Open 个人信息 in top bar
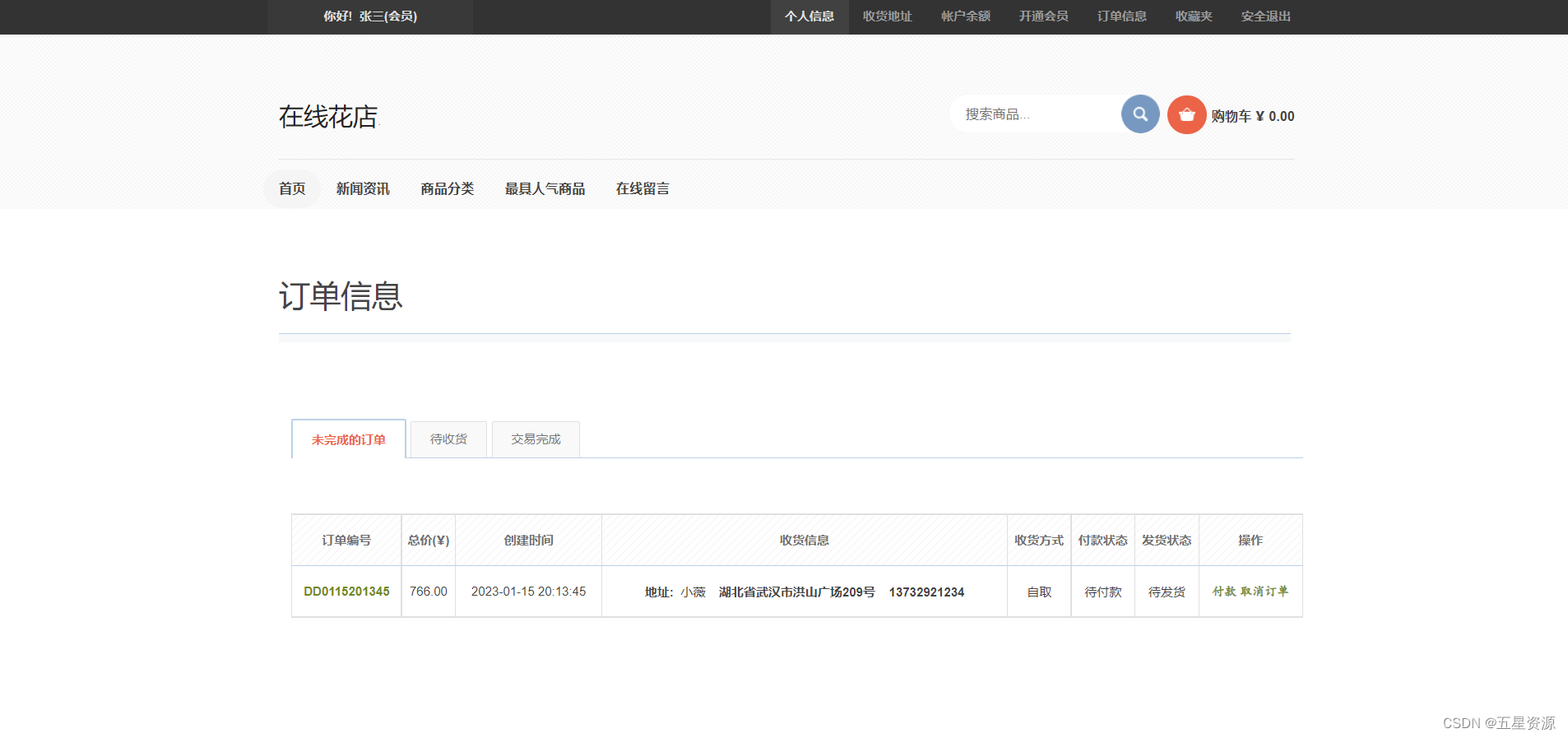The width and height of the screenshot is (1568, 738). pyautogui.click(x=810, y=16)
